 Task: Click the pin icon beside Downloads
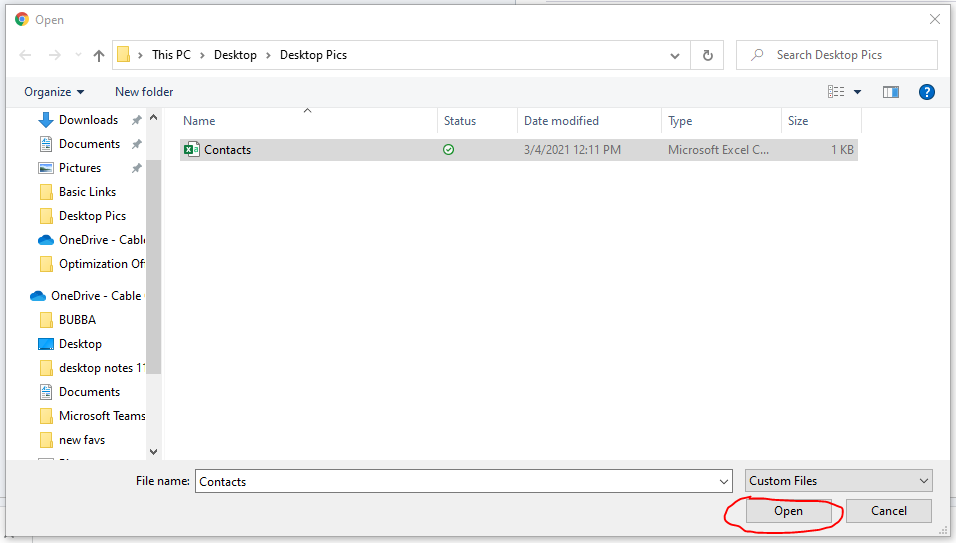click(x=137, y=120)
